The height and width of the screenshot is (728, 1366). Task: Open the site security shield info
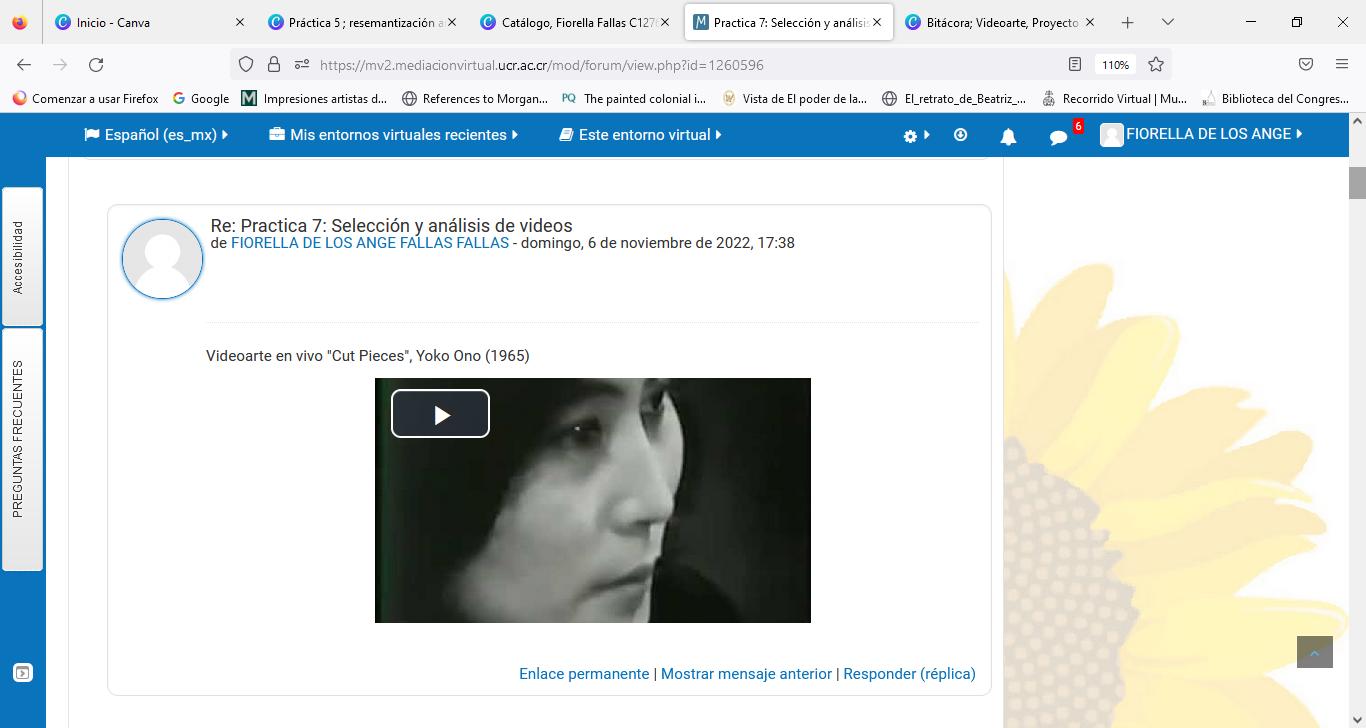(x=246, y=64)
